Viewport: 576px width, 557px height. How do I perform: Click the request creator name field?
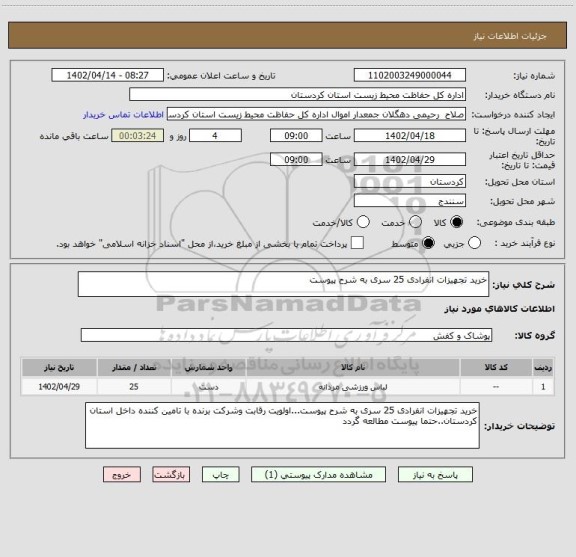[316, 114]
